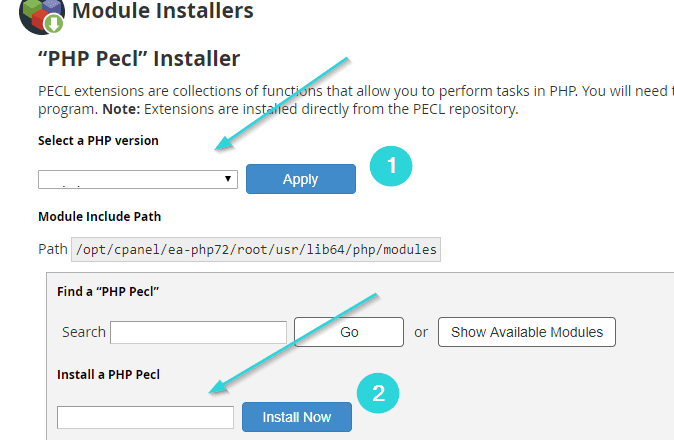Click the Select a PHP version label

click(x=98, y=141)
